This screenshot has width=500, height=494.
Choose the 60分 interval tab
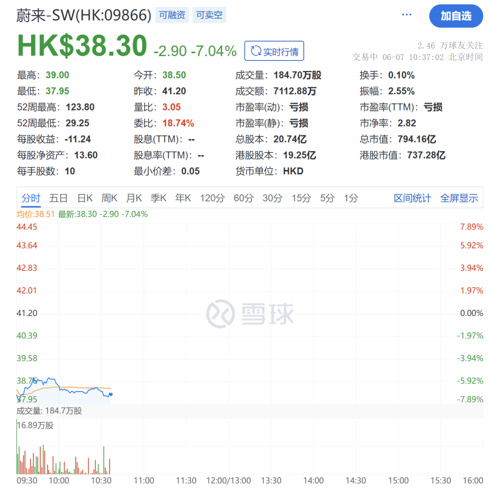tap(243, 198)
